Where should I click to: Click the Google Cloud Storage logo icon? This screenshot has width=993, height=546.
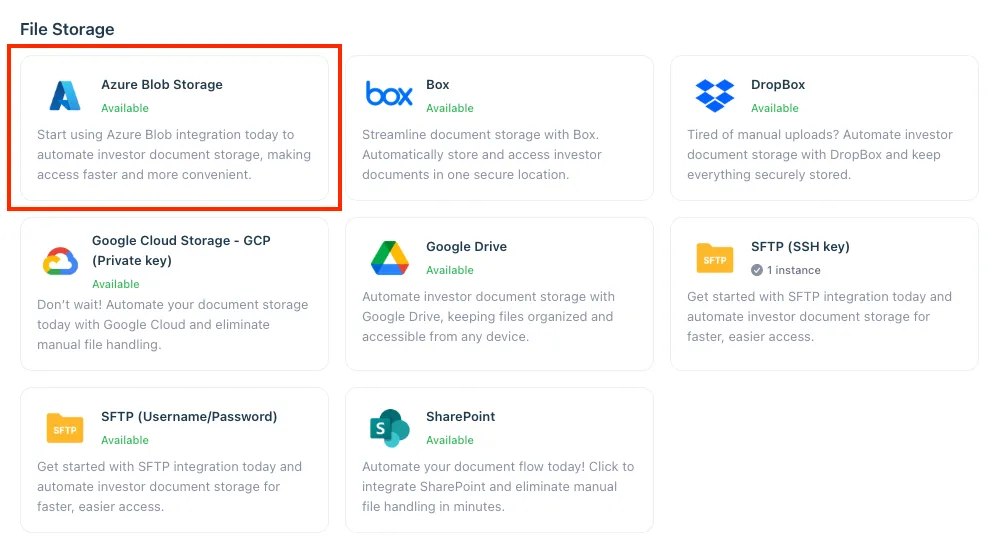pyautogui.click(x=61, y=261)
